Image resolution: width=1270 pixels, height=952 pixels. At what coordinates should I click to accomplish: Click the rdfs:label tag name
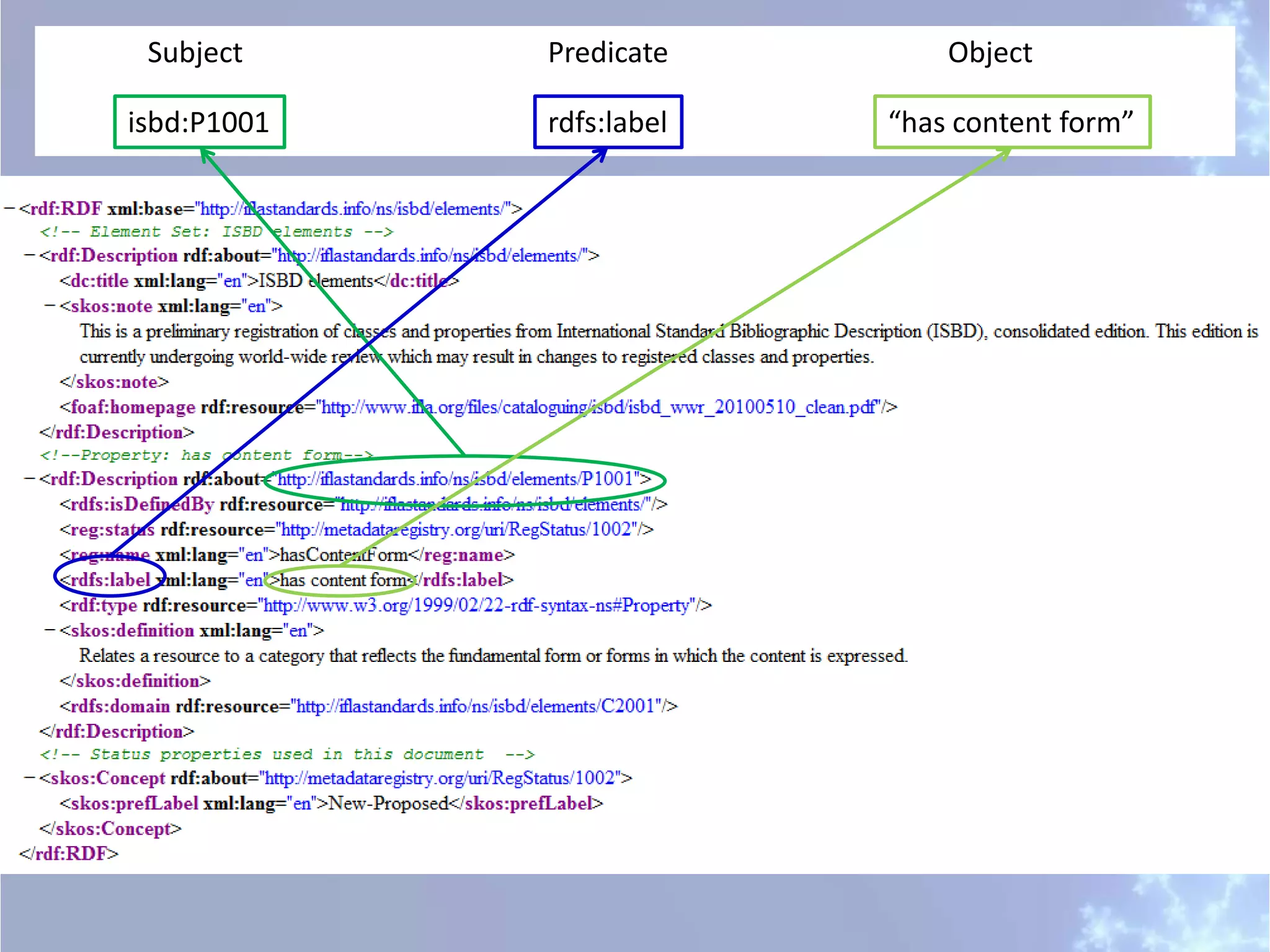[110, 580]
